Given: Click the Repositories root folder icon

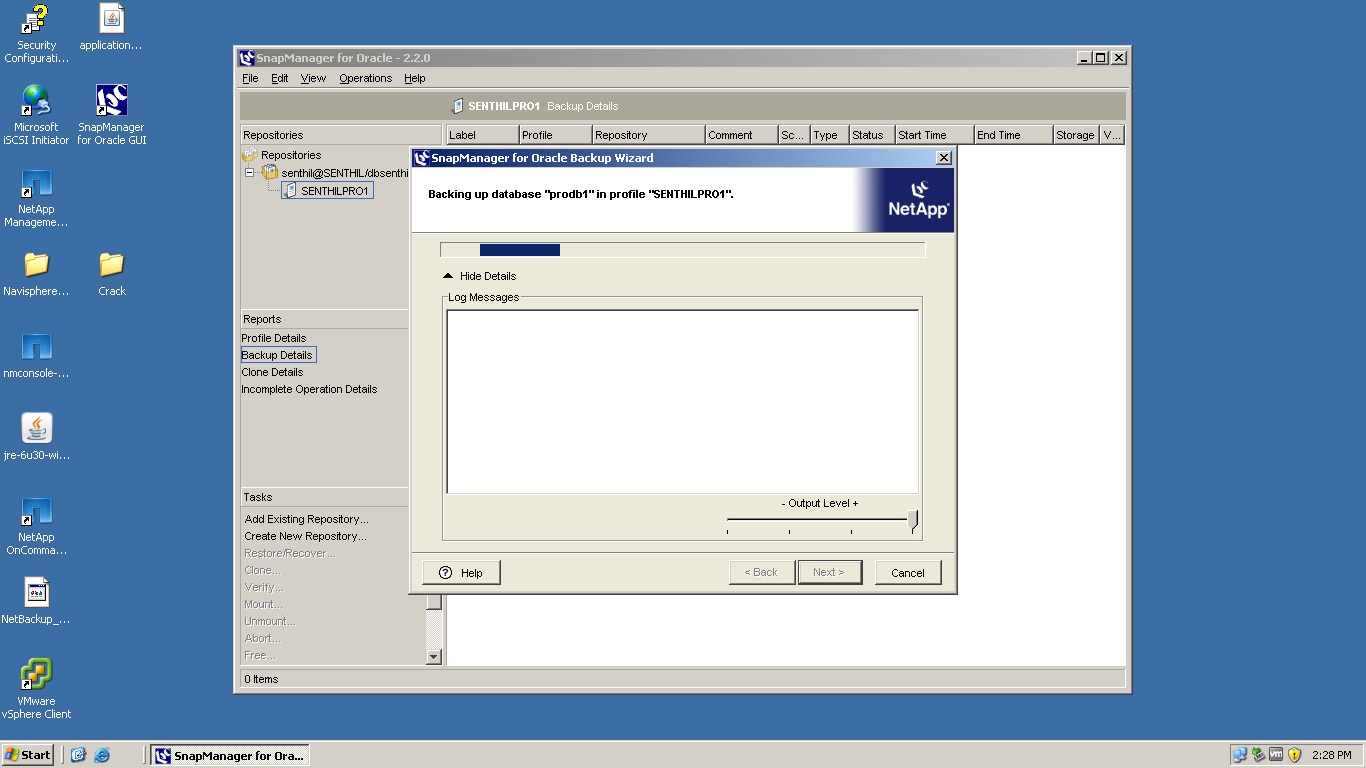Looking at the screenshot, I should (x=249, y=155).
